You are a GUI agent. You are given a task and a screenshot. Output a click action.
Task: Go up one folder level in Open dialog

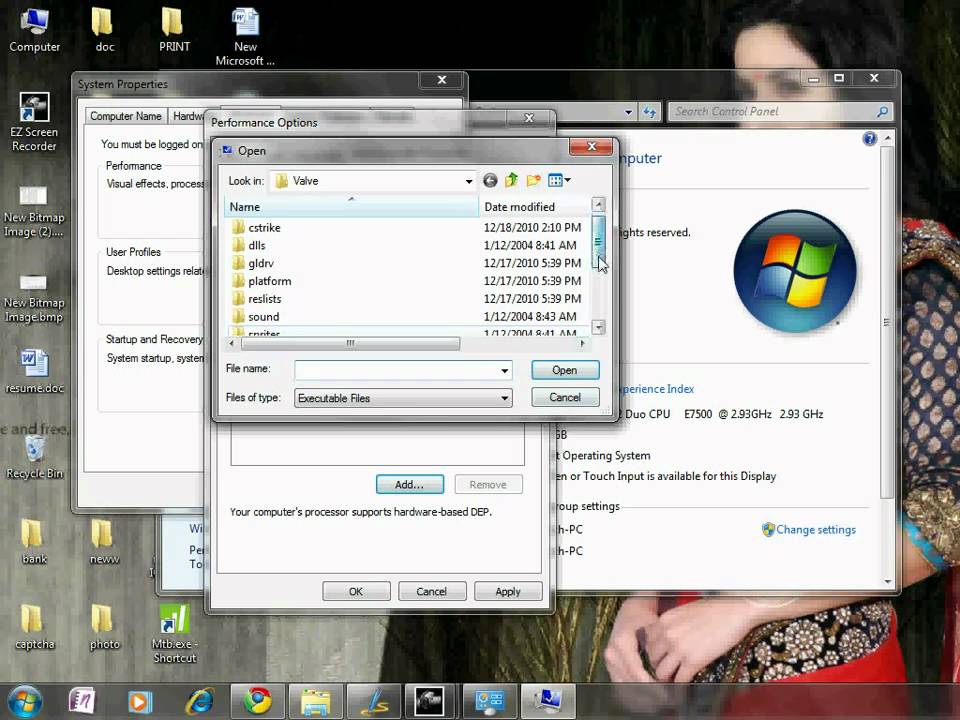(x=511, y=180)
